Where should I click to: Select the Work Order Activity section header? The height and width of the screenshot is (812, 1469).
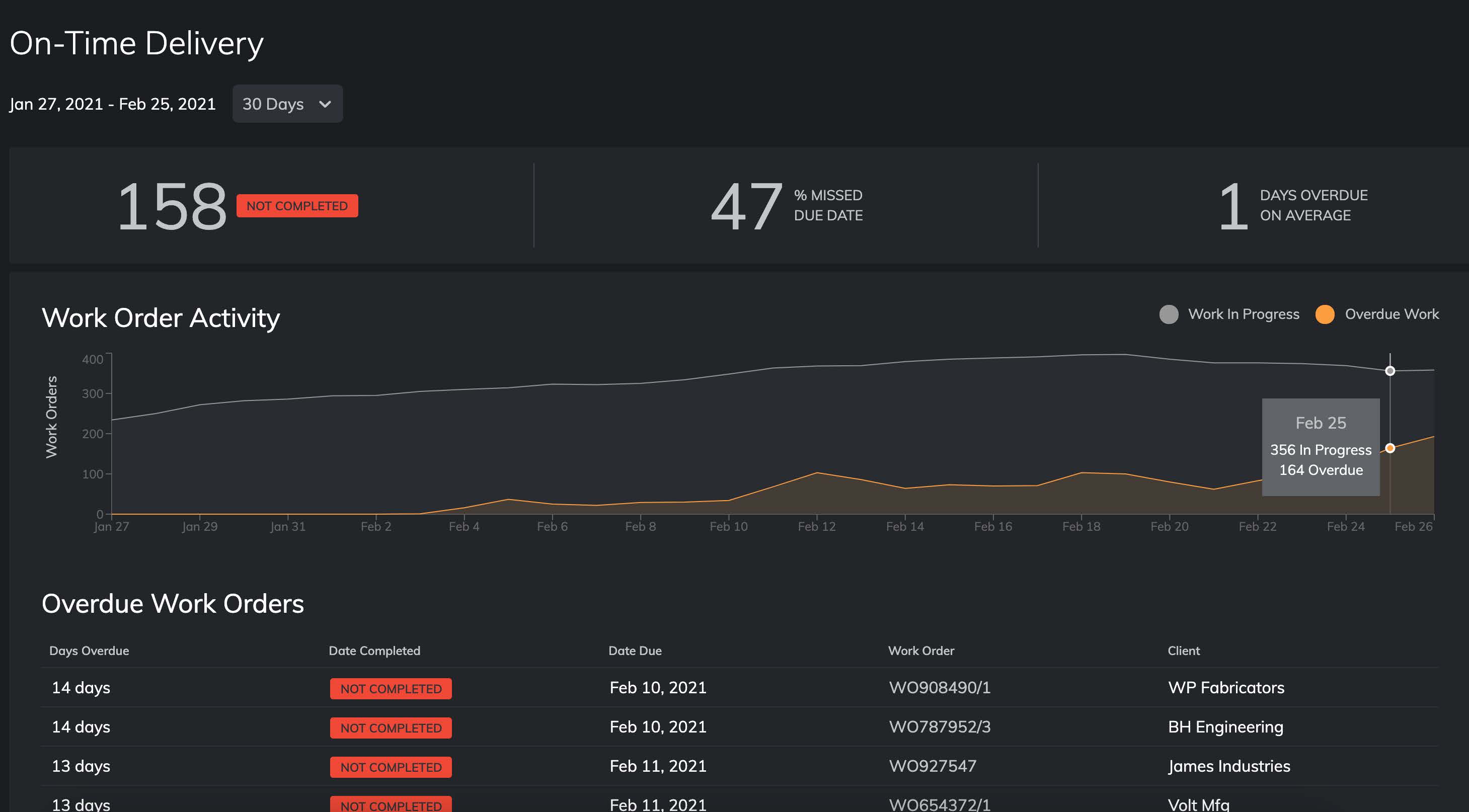[161, 317]
